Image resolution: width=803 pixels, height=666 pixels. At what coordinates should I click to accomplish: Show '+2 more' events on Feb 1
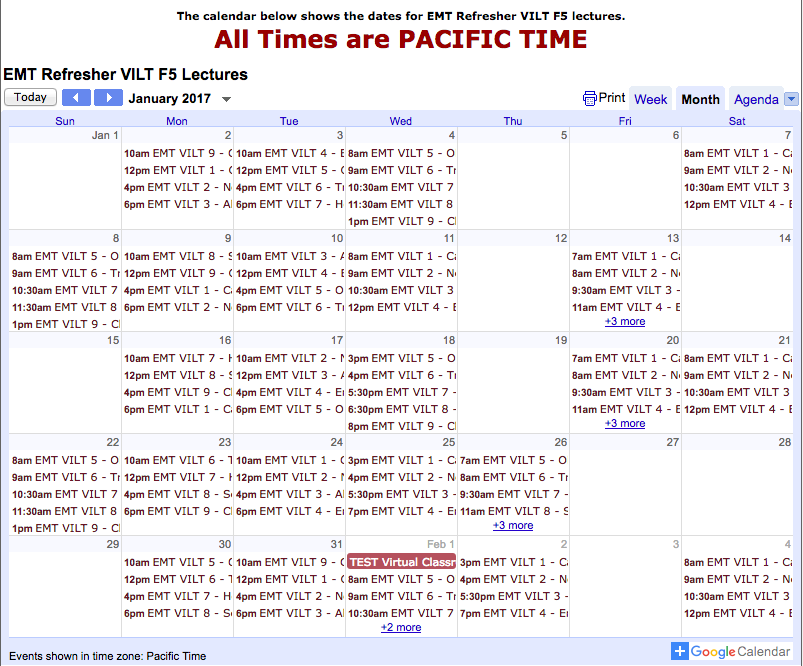pyautogui.click(x=401, y=628)
